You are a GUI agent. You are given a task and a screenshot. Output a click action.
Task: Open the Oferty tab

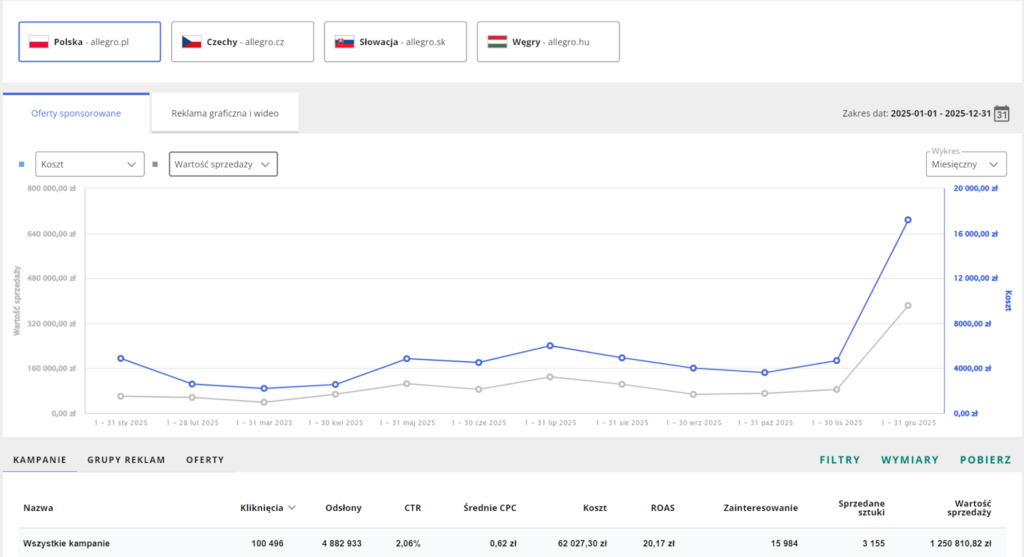[205, 460]
